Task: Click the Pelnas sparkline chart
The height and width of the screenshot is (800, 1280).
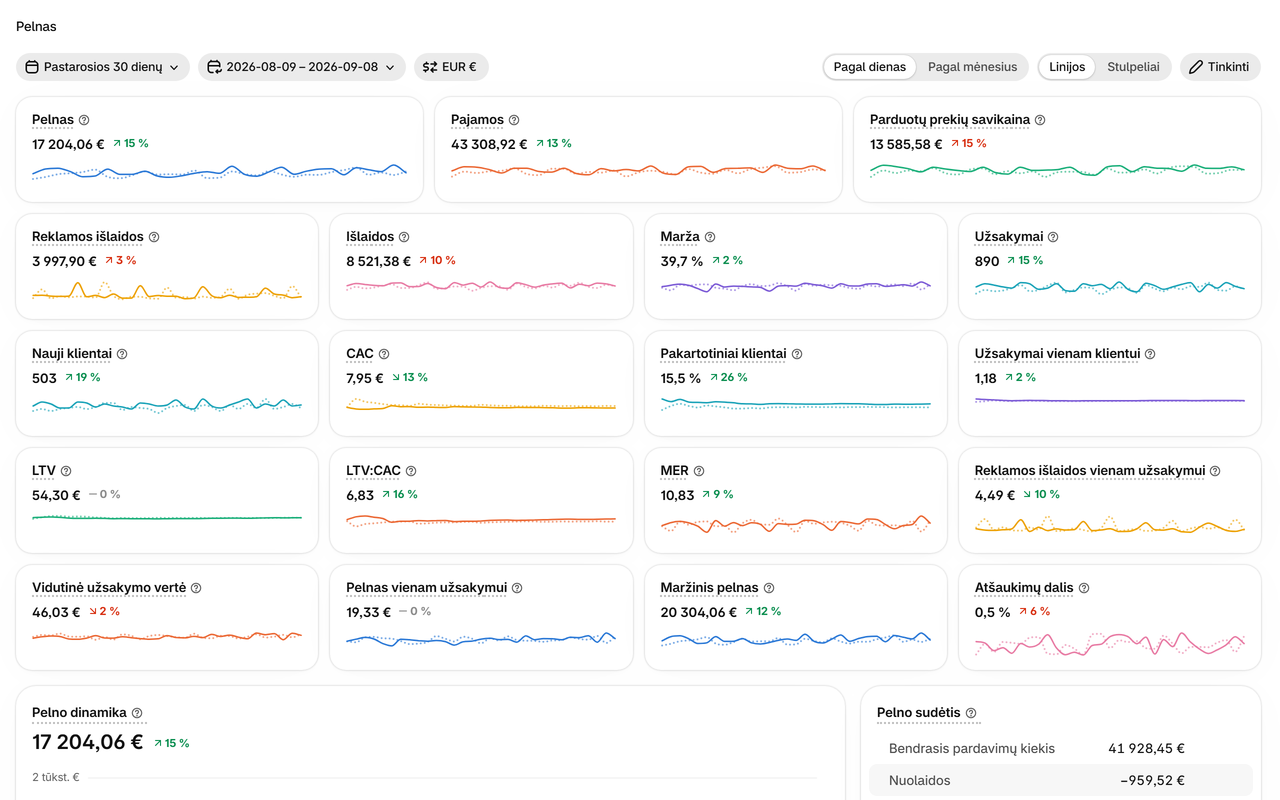Action: (x=219, y=173)
